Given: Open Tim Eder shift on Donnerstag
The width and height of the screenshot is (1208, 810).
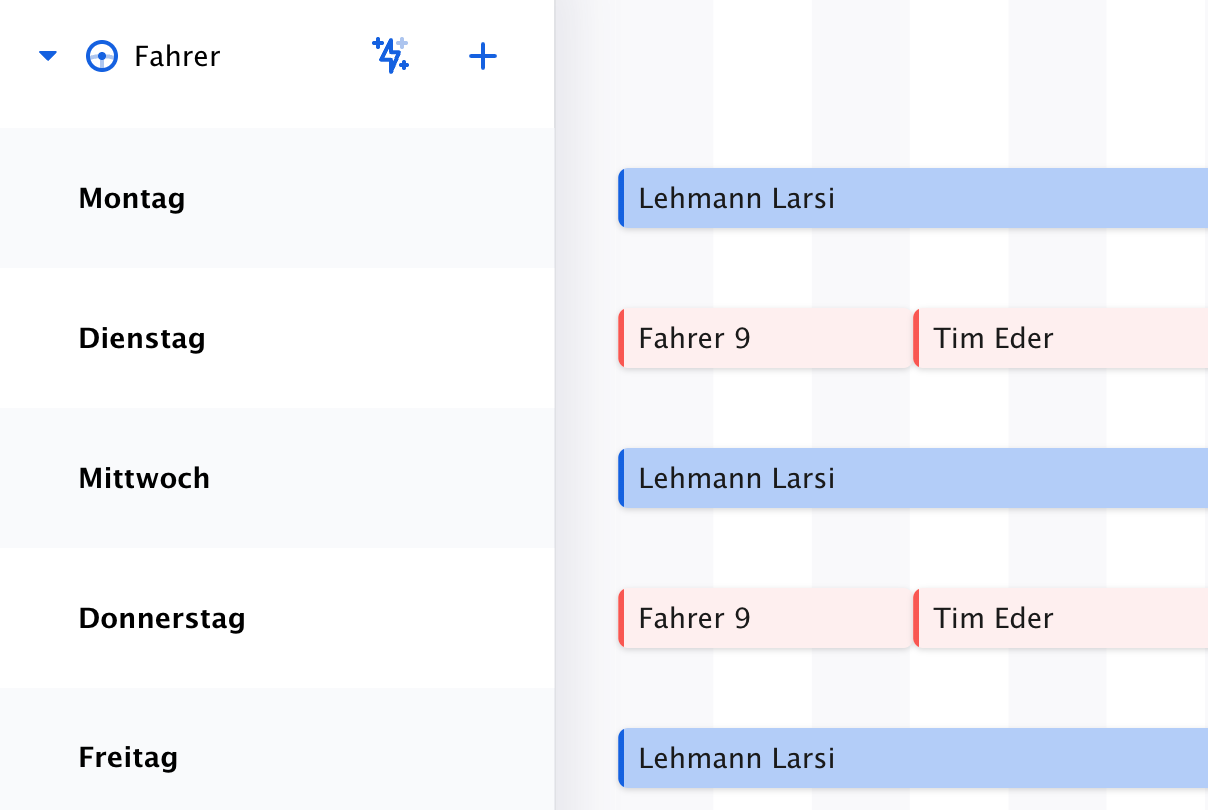Looking at the screenshot, I should 1060,618.
